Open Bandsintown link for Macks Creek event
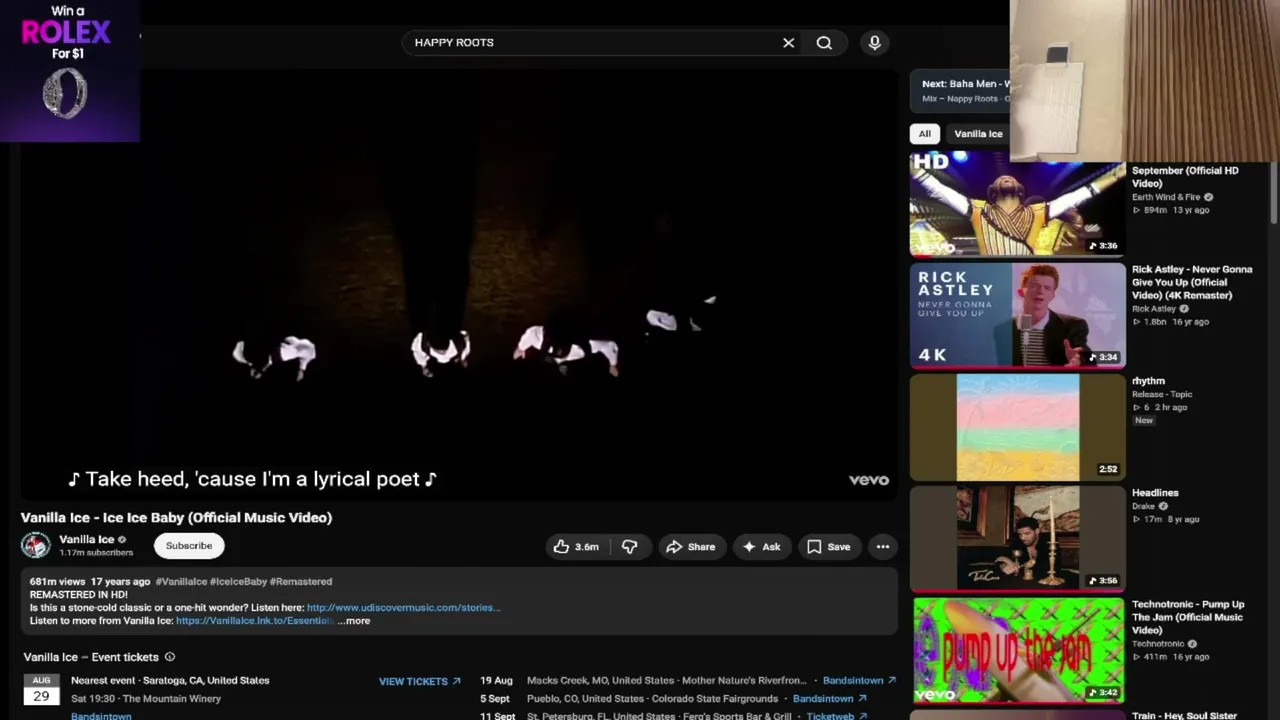 (x=859, y=681)
